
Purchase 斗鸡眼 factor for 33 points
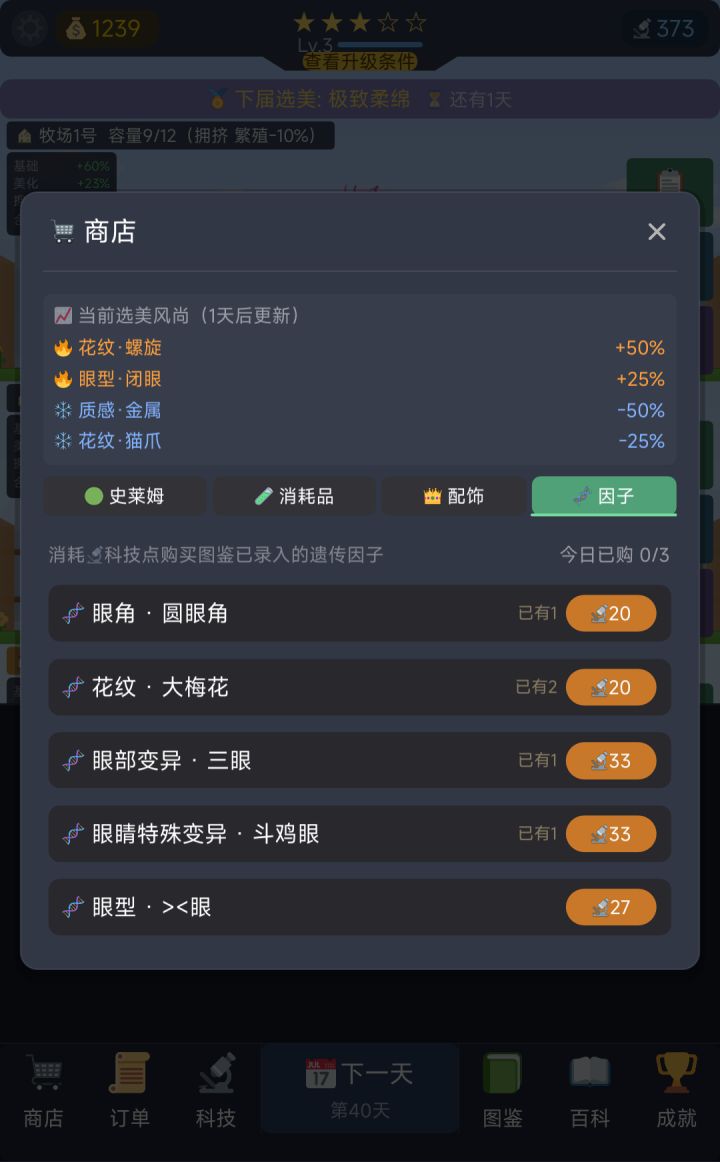click(611, 834)
